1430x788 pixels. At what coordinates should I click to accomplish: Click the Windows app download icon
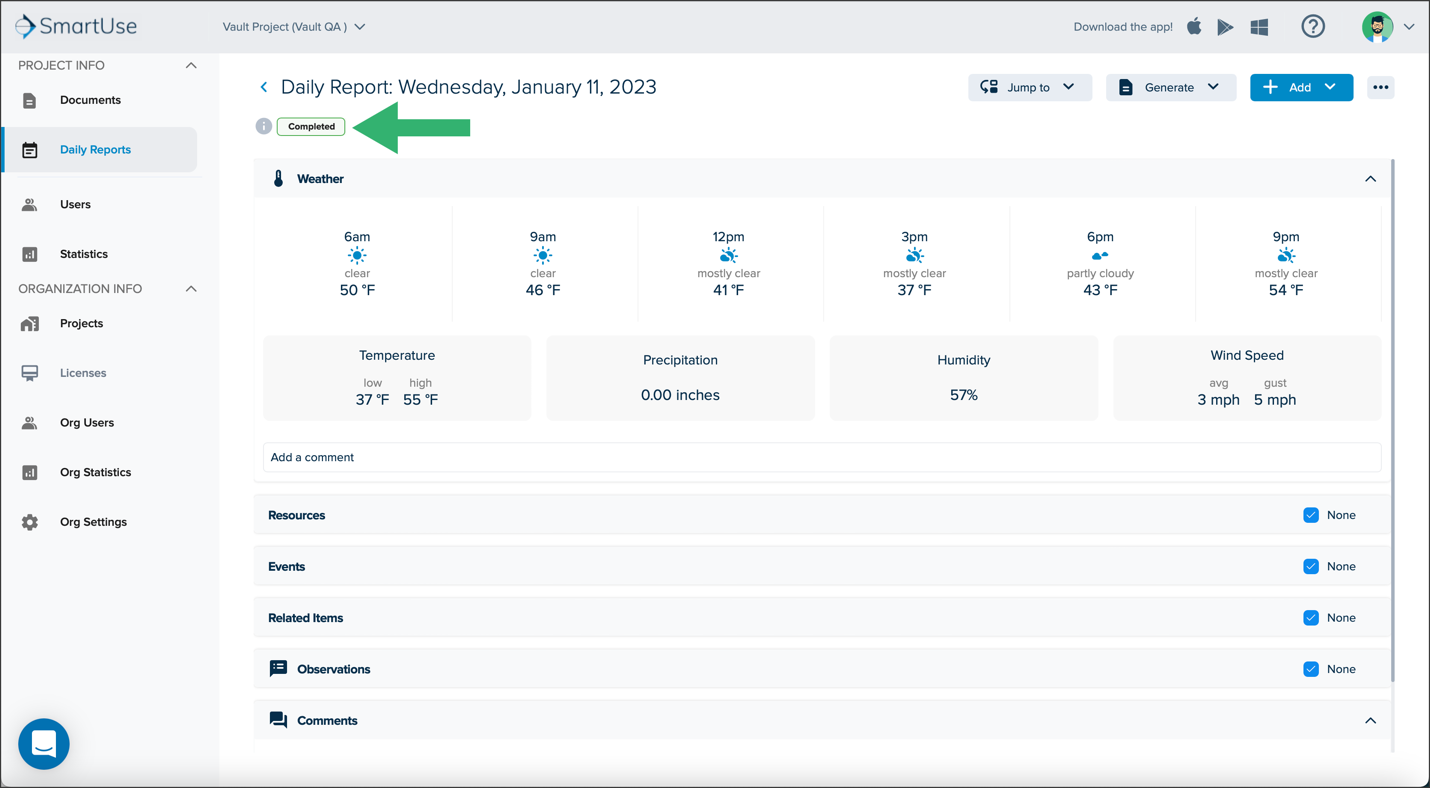point(1260,27)
